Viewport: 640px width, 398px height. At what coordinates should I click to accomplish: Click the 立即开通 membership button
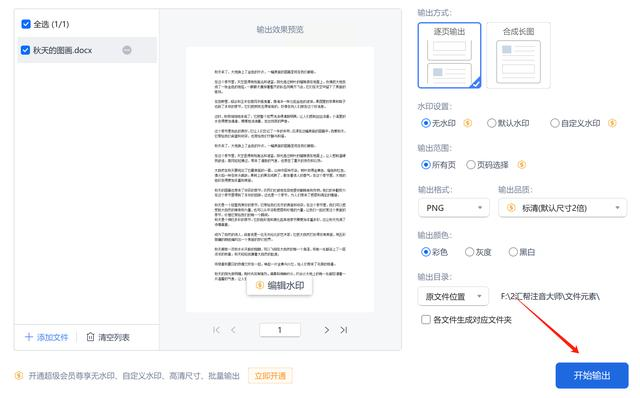270,376
